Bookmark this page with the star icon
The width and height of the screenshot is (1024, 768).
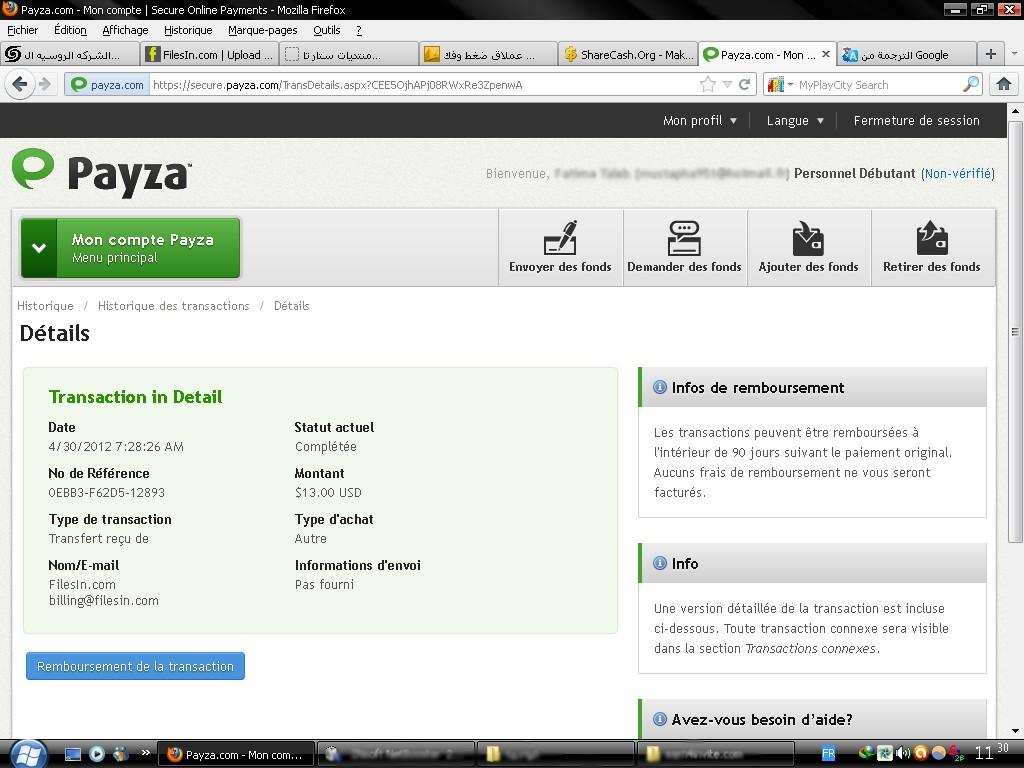(707, 84)
